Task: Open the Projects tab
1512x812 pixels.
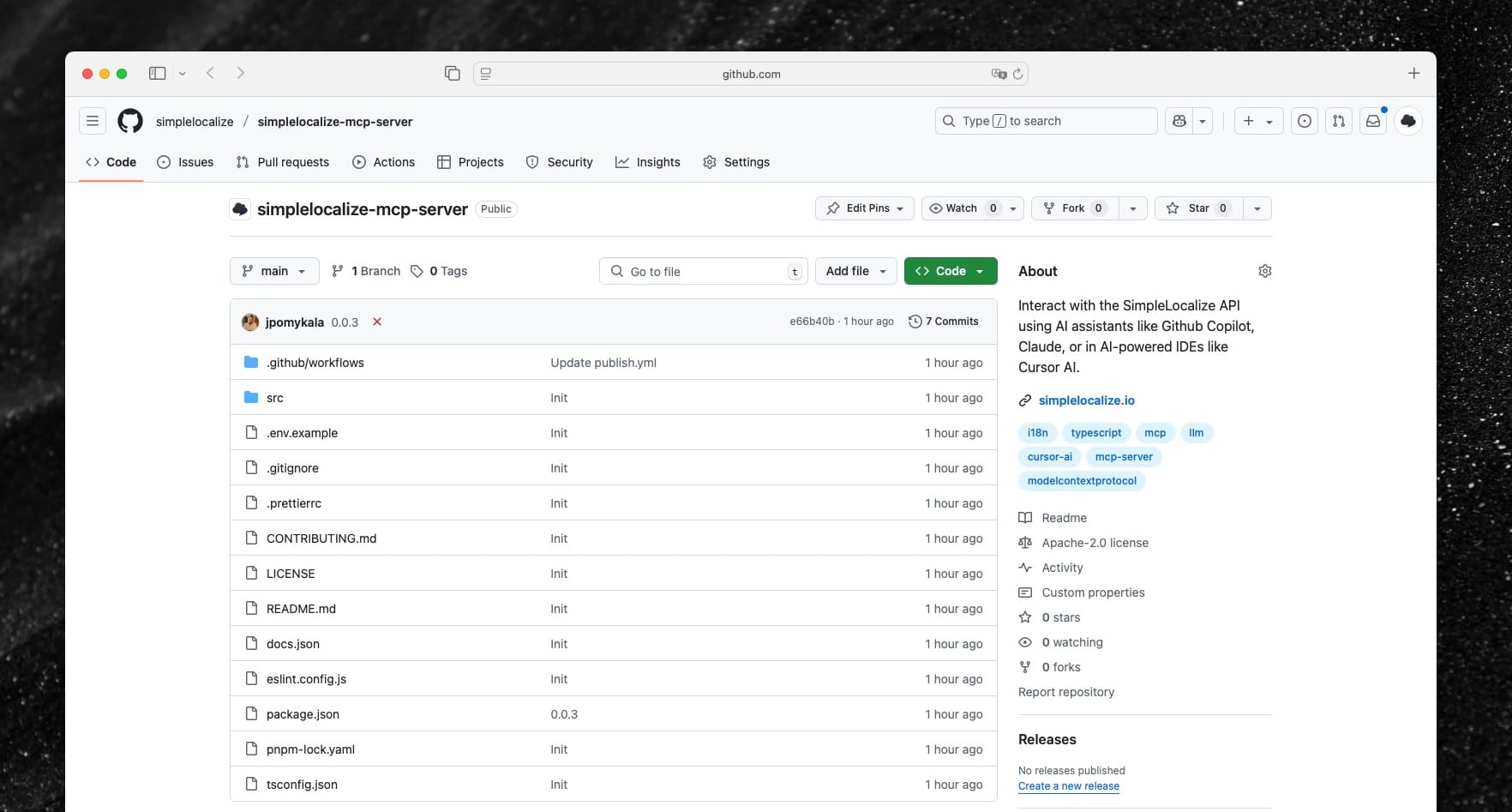Action: pyautogui.click(x=470, y=162)
